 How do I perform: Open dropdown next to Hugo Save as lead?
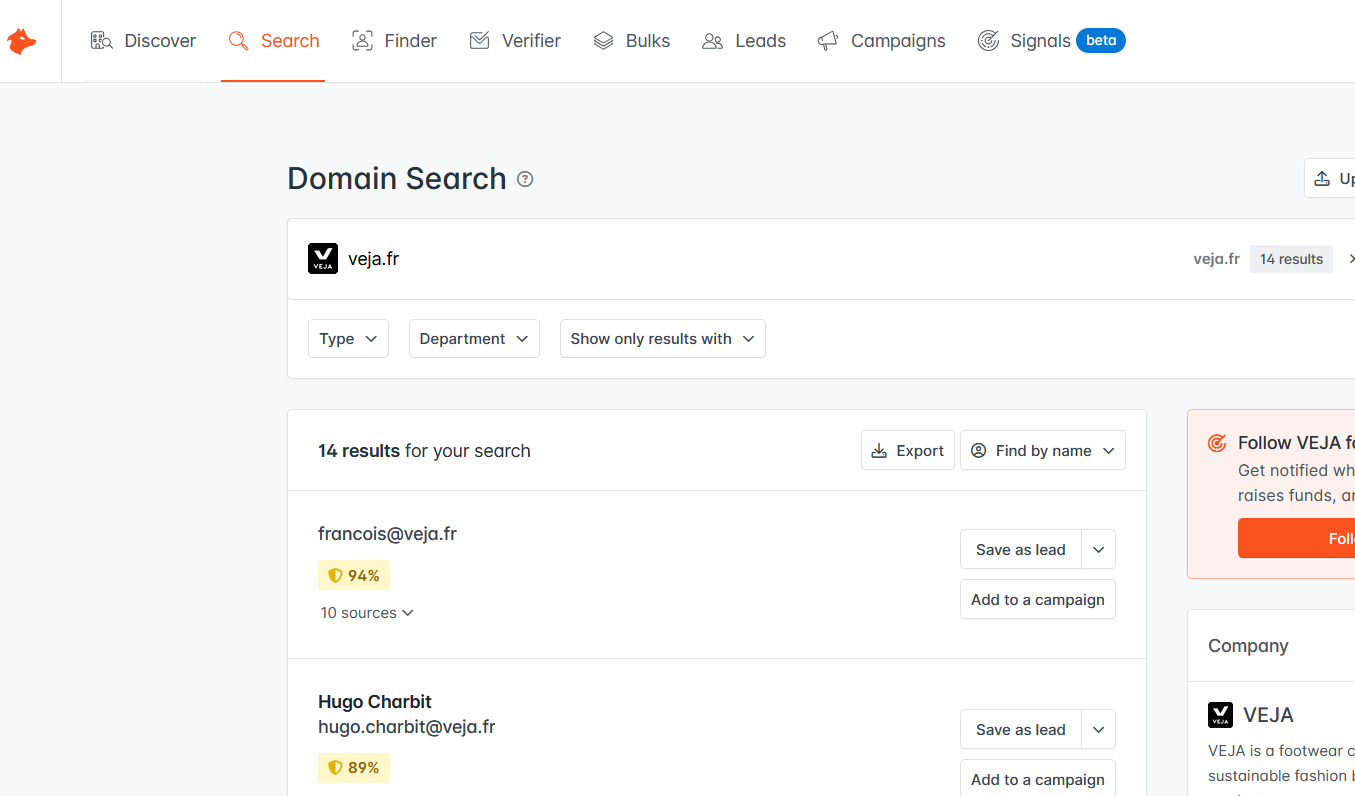[x=1099, y=730]
